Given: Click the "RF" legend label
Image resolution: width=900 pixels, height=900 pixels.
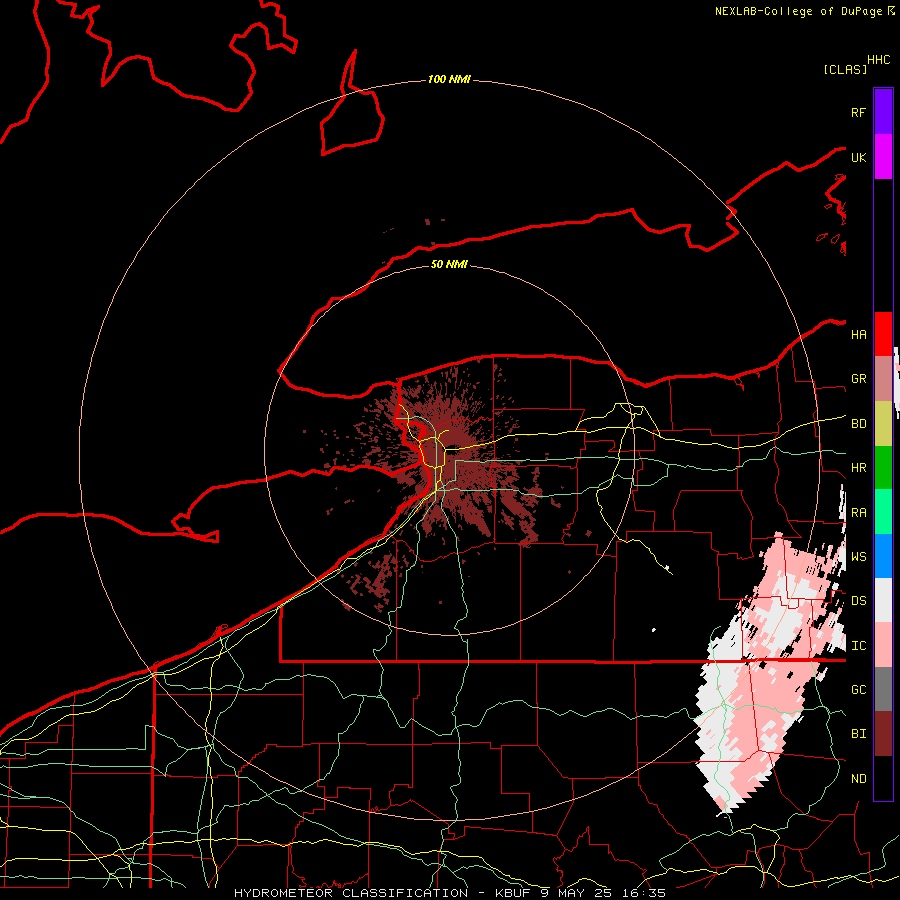Looking at the screenshot, I should coord(858,113).
